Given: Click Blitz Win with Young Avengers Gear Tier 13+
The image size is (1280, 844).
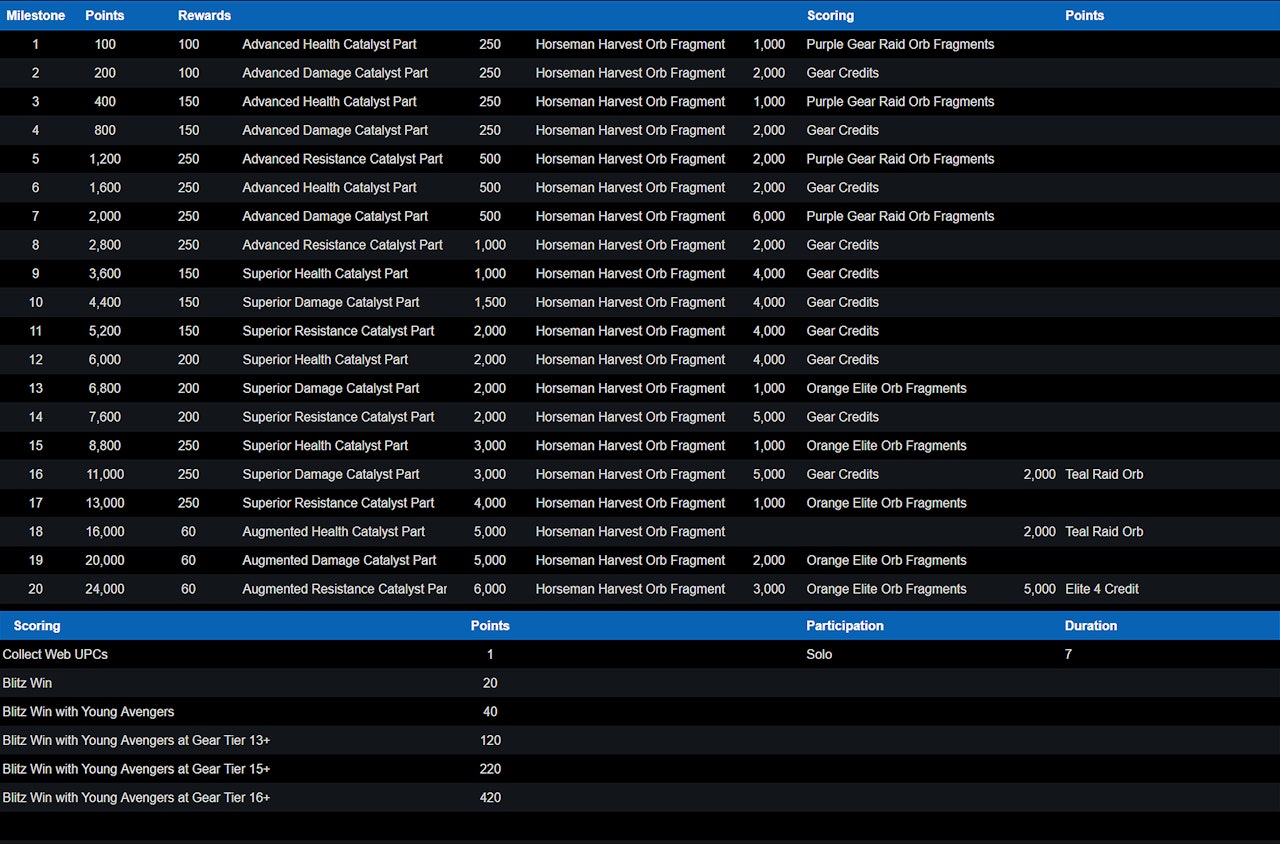Looking at the screenshot, I should [x=136, y=740].
